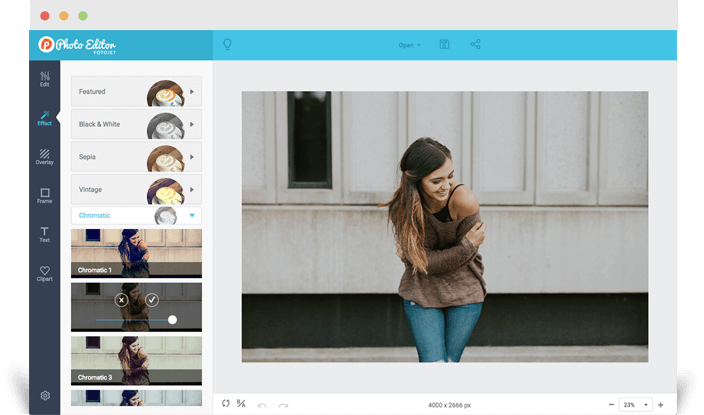Screen dimensions: 704x415
Task: Zoom out with the minus button
Action: [611, 405]
